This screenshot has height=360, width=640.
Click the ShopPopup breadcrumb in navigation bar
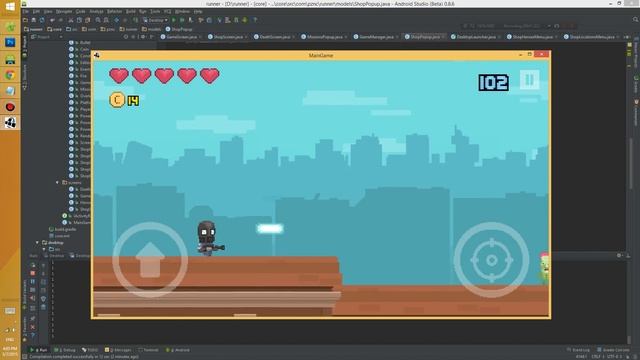tap(178, 29)
